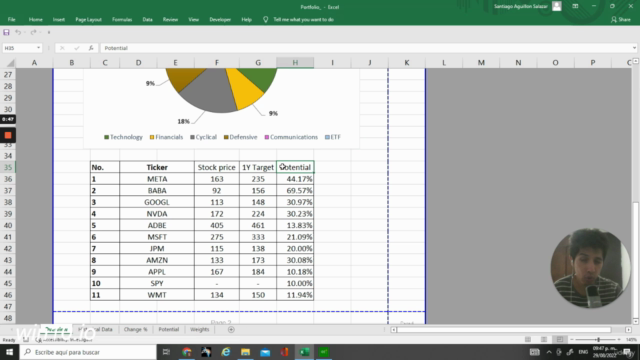Switch to the Insert ribbon tab
Viewport: 640px width, 360px height.
(x=59, y=19)
